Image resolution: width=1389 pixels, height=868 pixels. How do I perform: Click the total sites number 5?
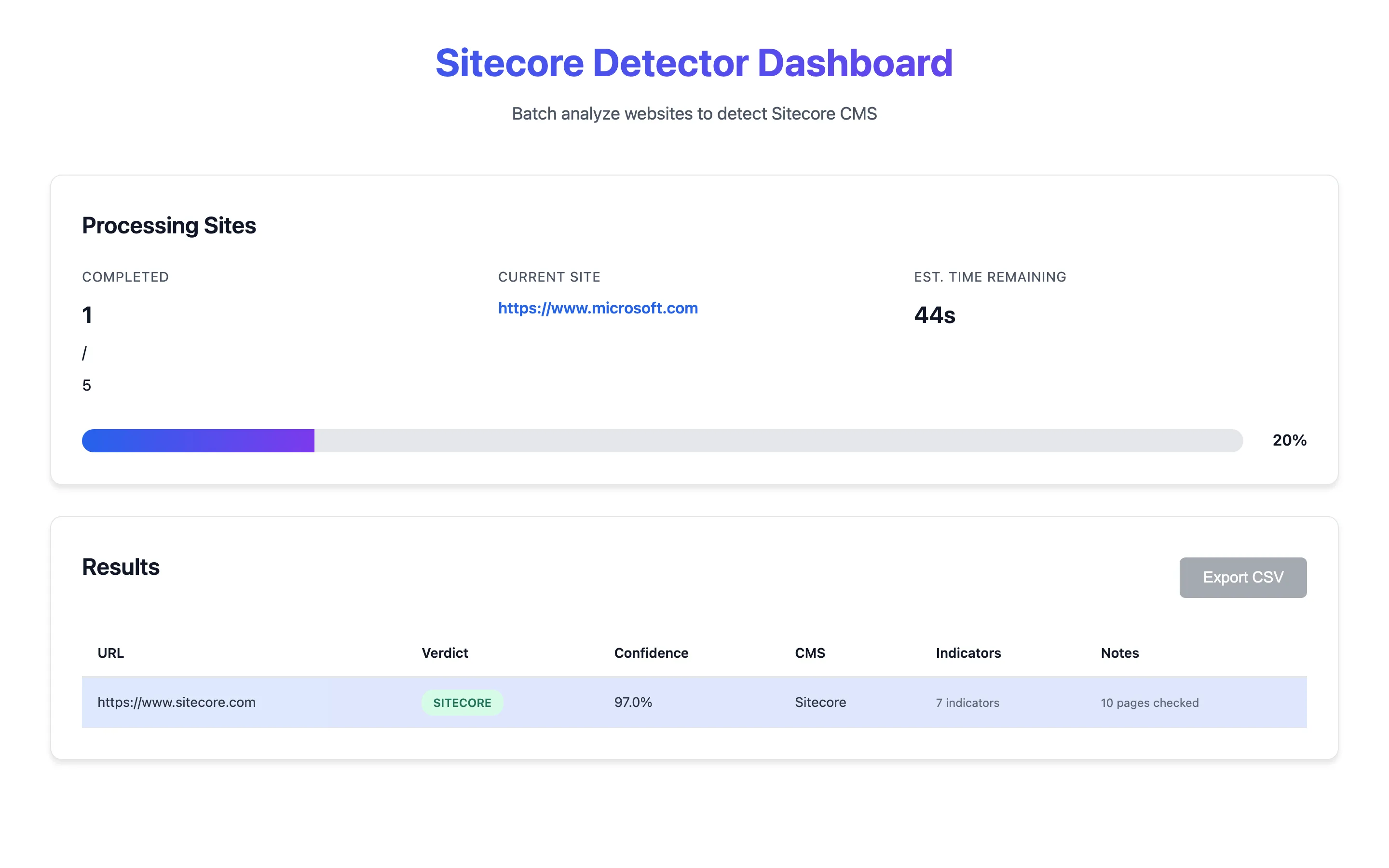click(x=87, y=385)
